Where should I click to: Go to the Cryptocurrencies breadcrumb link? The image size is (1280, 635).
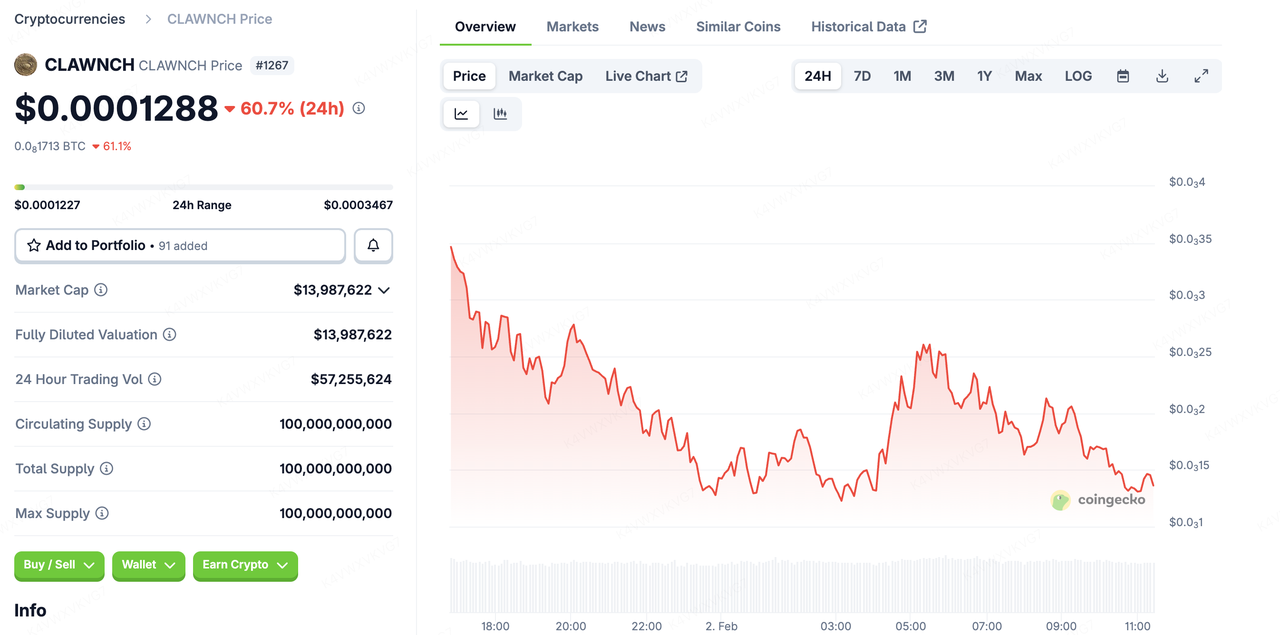click(70, 19)
